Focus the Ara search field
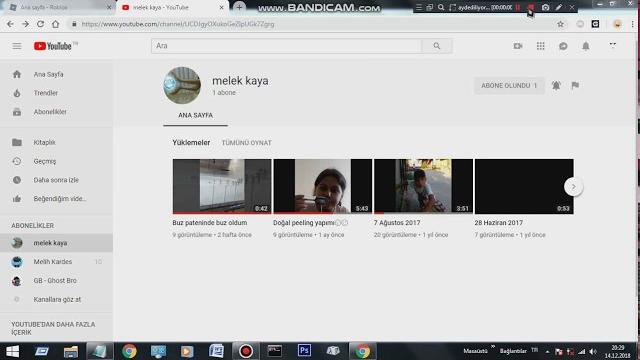 pyautogui.click(x=287, y=46)
